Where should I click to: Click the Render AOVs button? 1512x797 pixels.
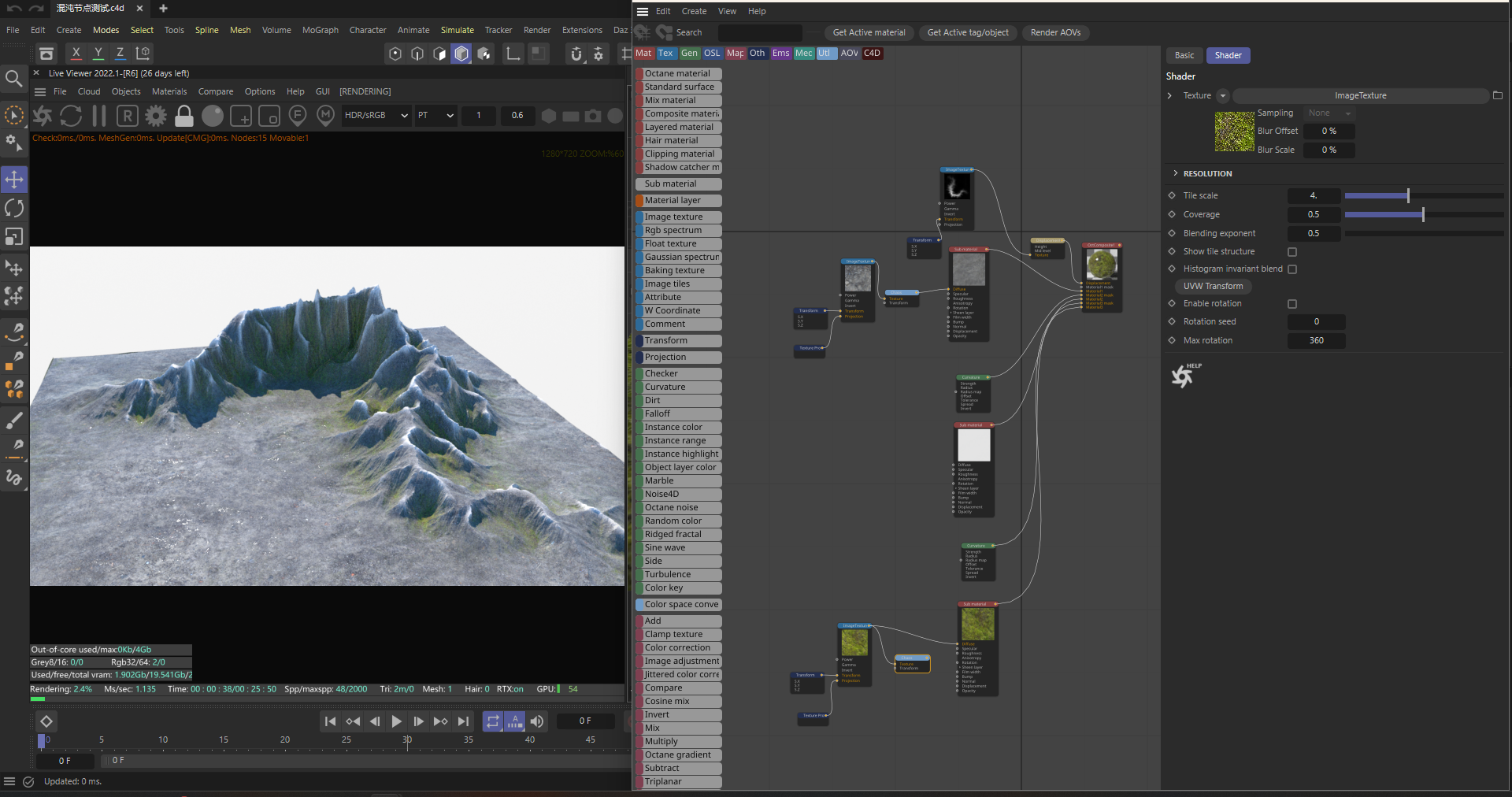point(1055,32)
